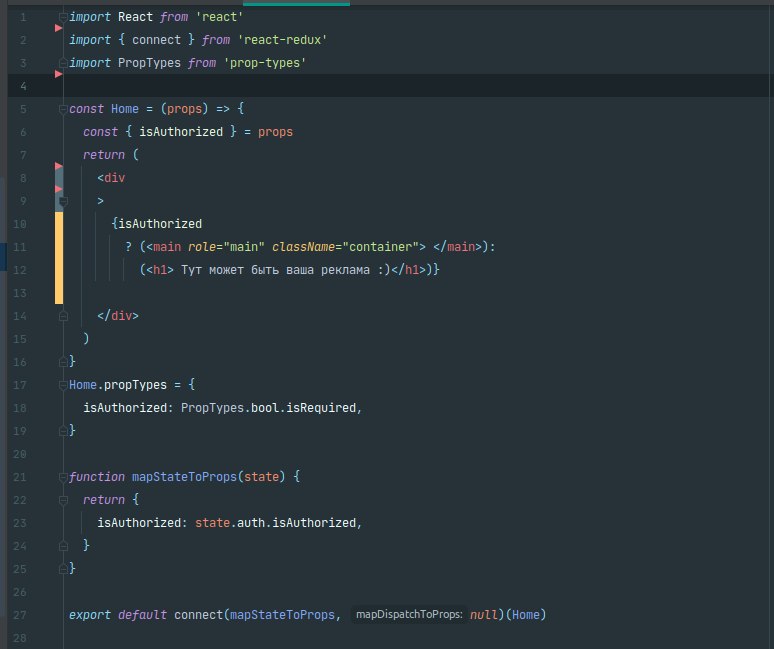Click the 'return' keyword on line 7
Viewport: 774px width, 649px height.
pyautogui.click(x=104, y=155)
